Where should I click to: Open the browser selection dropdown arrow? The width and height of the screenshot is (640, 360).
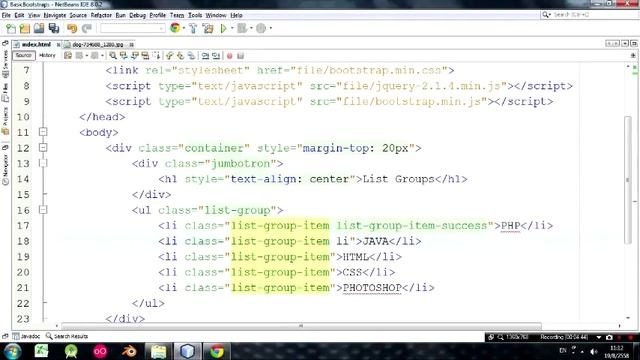pos(183,28)
